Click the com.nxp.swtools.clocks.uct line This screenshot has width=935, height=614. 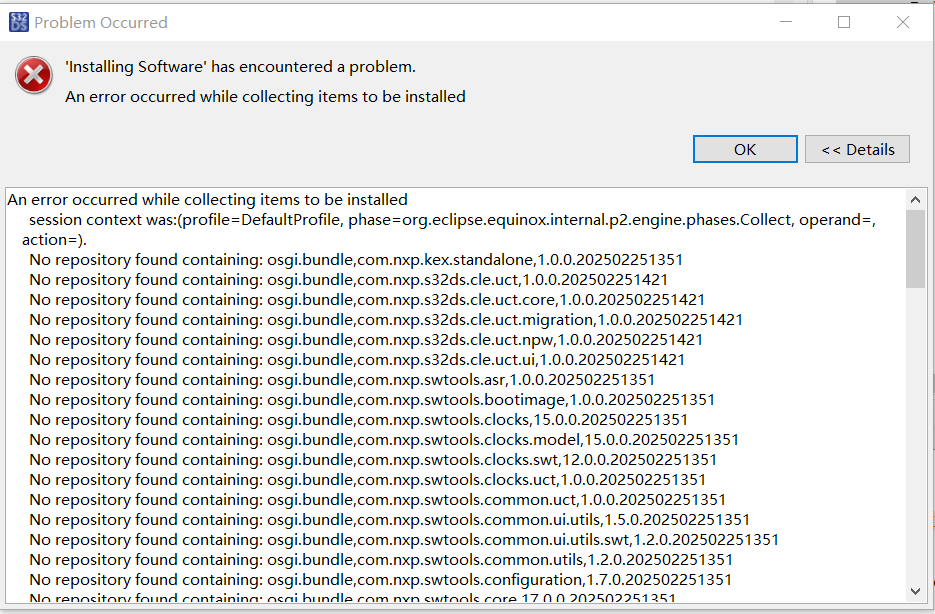point(368,480)
